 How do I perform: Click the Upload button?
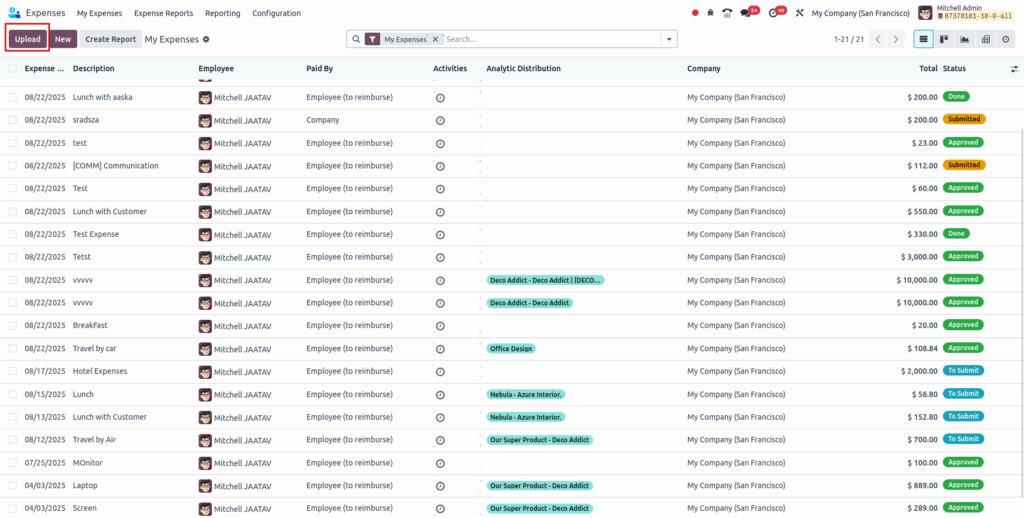(27, 39)
